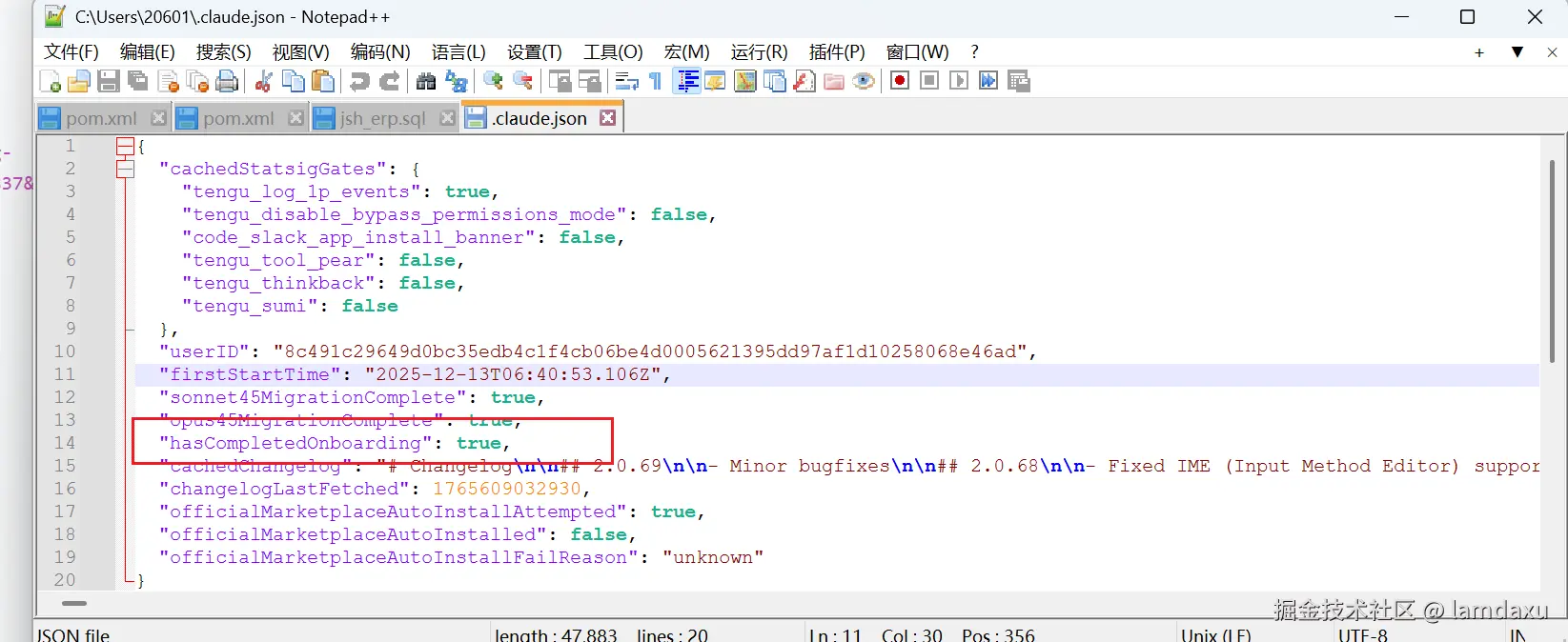Click the "hasCompletedOnboarding" key text
1568x642 pixels.
[x=295, y=443]
